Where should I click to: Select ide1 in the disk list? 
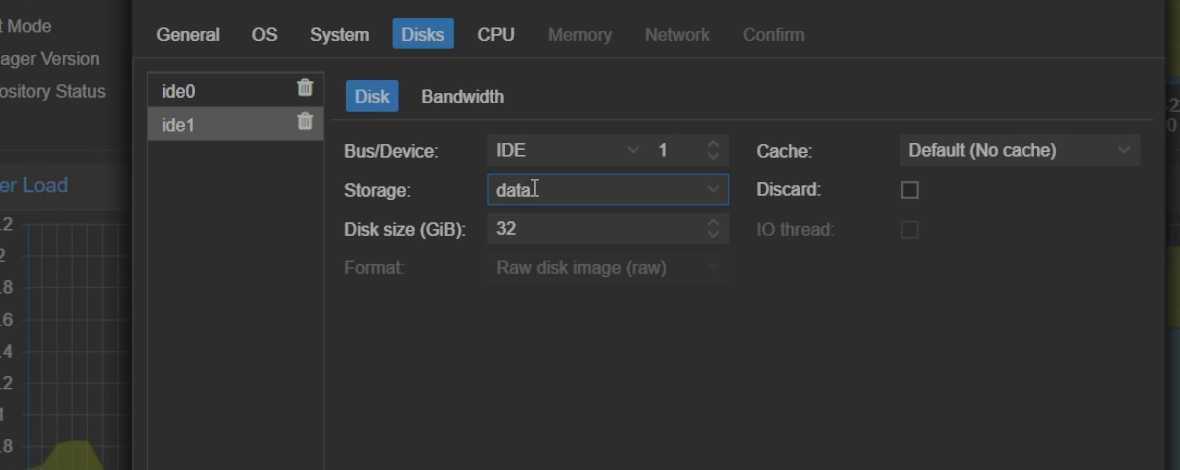pos(236,124)
